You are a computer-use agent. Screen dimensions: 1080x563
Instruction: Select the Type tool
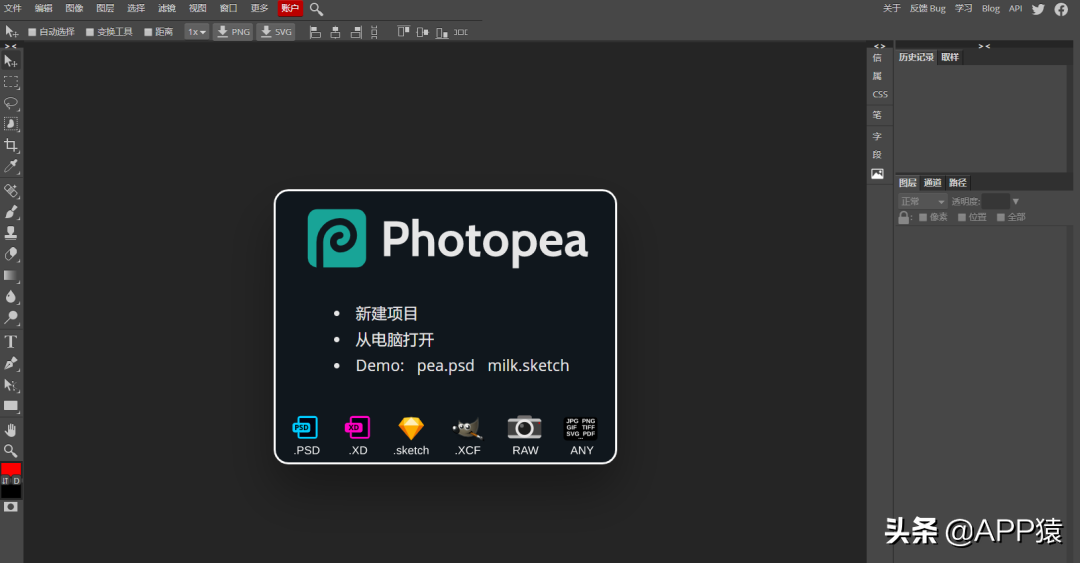[x=11, y=342]
